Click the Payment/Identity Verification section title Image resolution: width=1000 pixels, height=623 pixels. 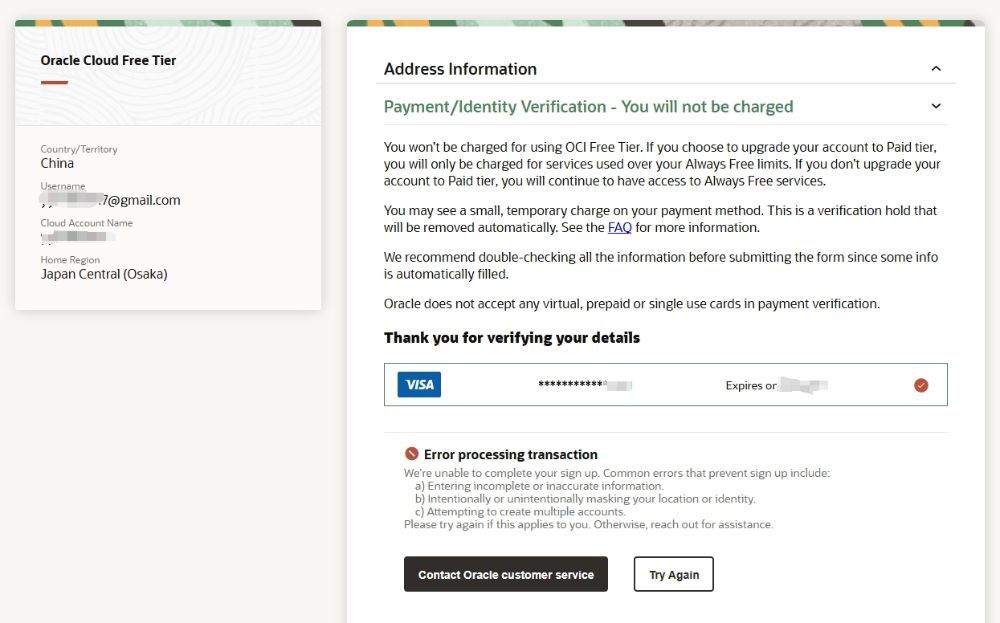588,107
